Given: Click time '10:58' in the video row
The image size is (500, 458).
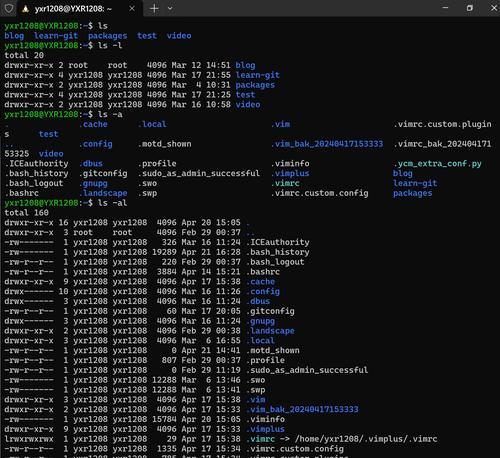Looking at the screenshot, I should (218, 105).
